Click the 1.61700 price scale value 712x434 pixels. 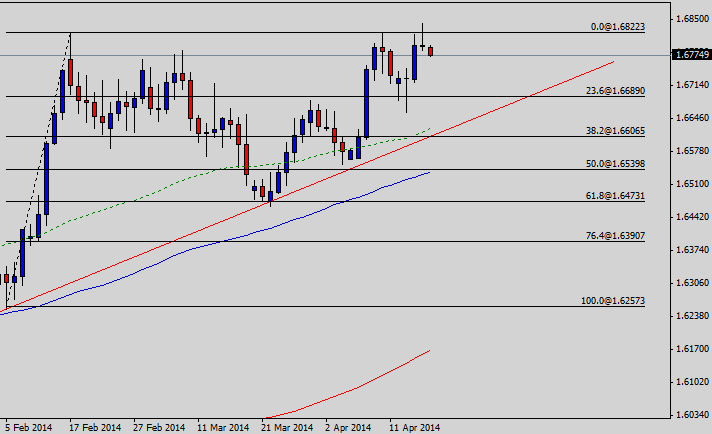point(691,349)
